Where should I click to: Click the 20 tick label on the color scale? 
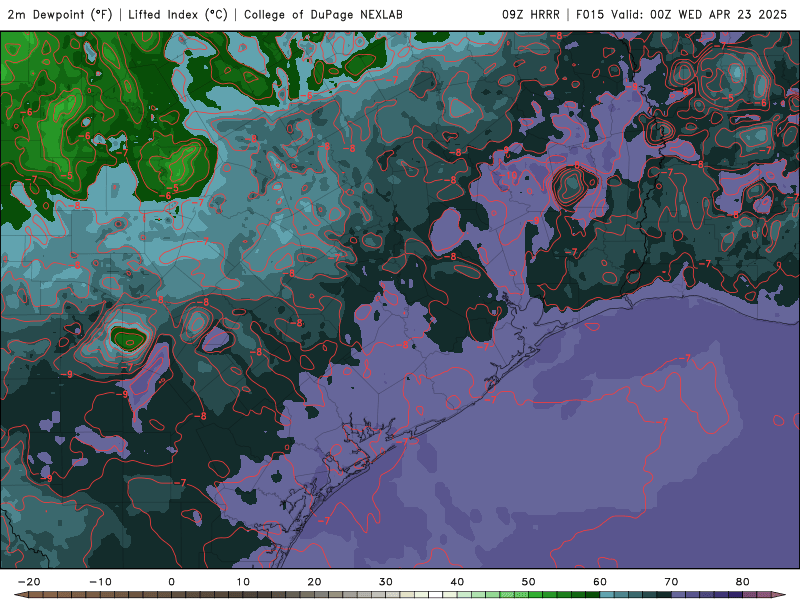[314, 582]
